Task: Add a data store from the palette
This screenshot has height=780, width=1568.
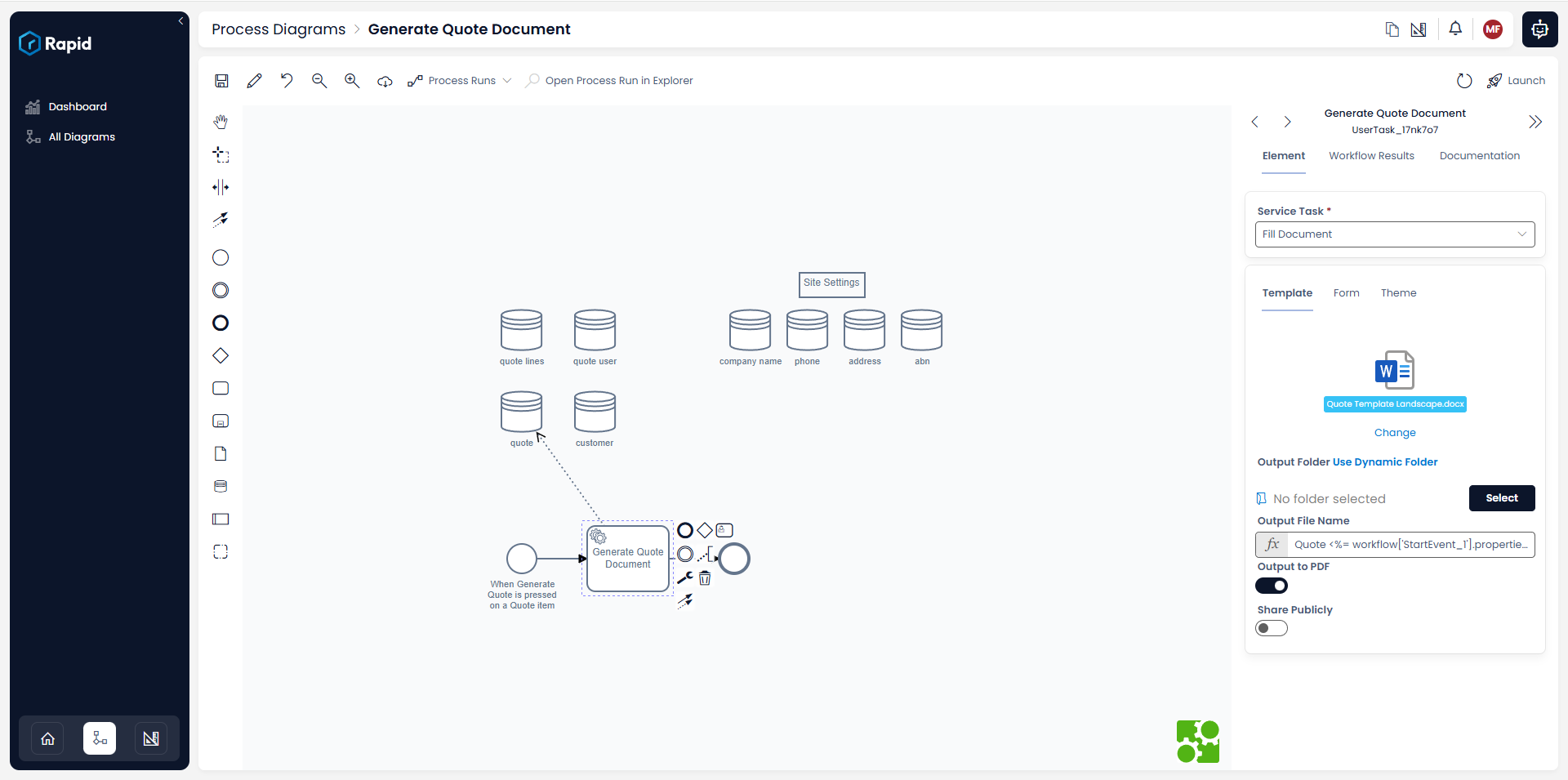Action: point(220,487)
